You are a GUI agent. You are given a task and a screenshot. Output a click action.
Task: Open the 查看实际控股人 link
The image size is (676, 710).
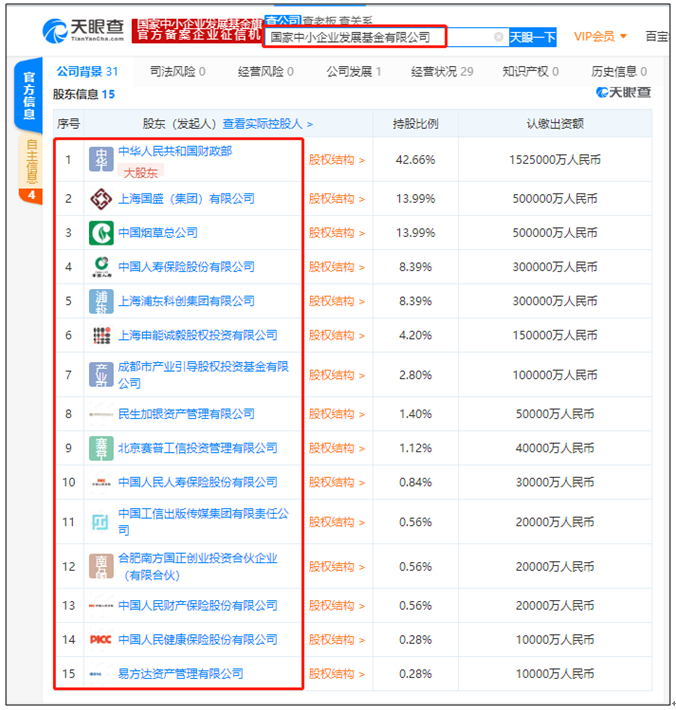point(268,124)
